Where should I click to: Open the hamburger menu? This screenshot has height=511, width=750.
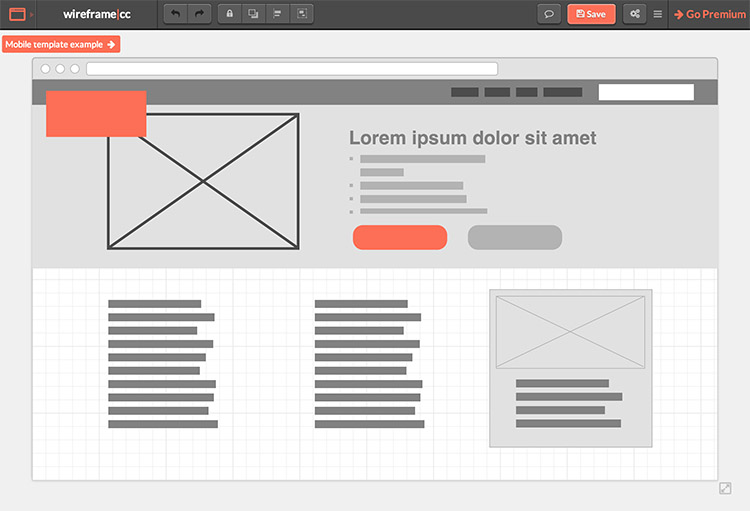[658, 14]
